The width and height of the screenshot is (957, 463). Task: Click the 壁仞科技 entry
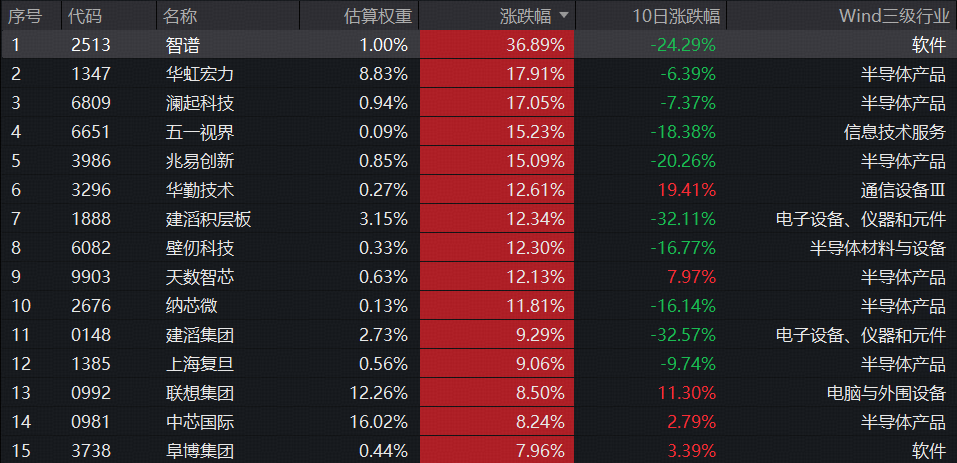200,248
